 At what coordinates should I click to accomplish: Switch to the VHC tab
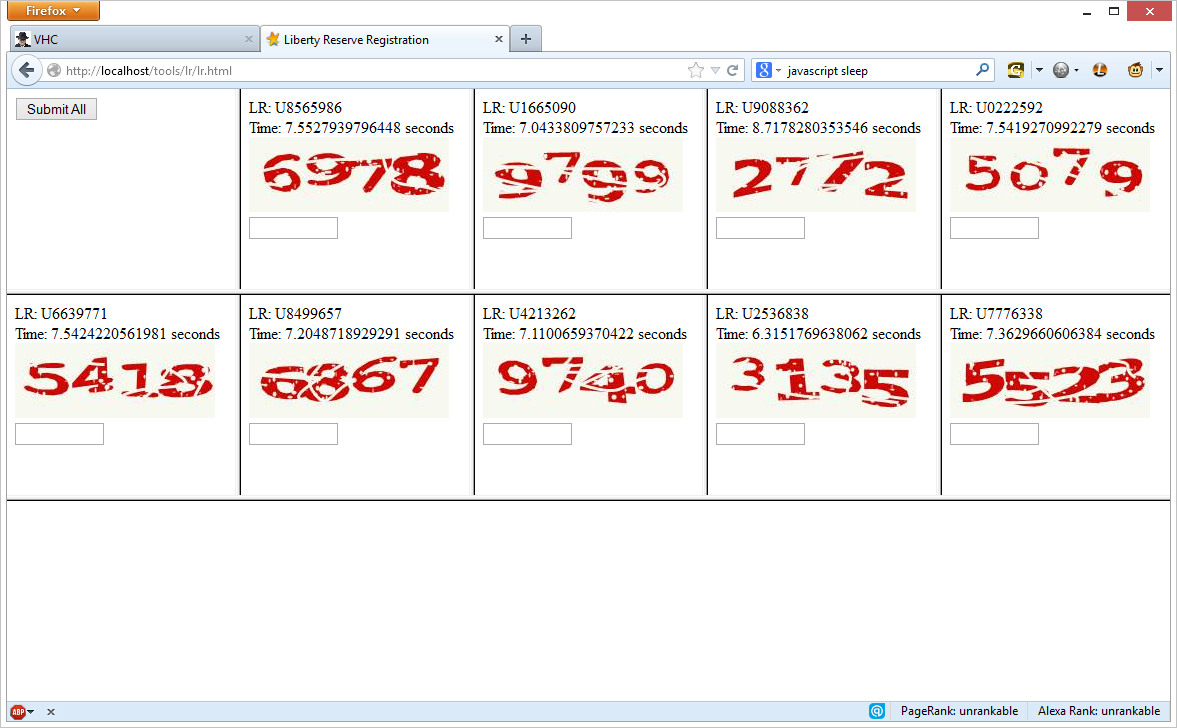click(x=136, y=39)
